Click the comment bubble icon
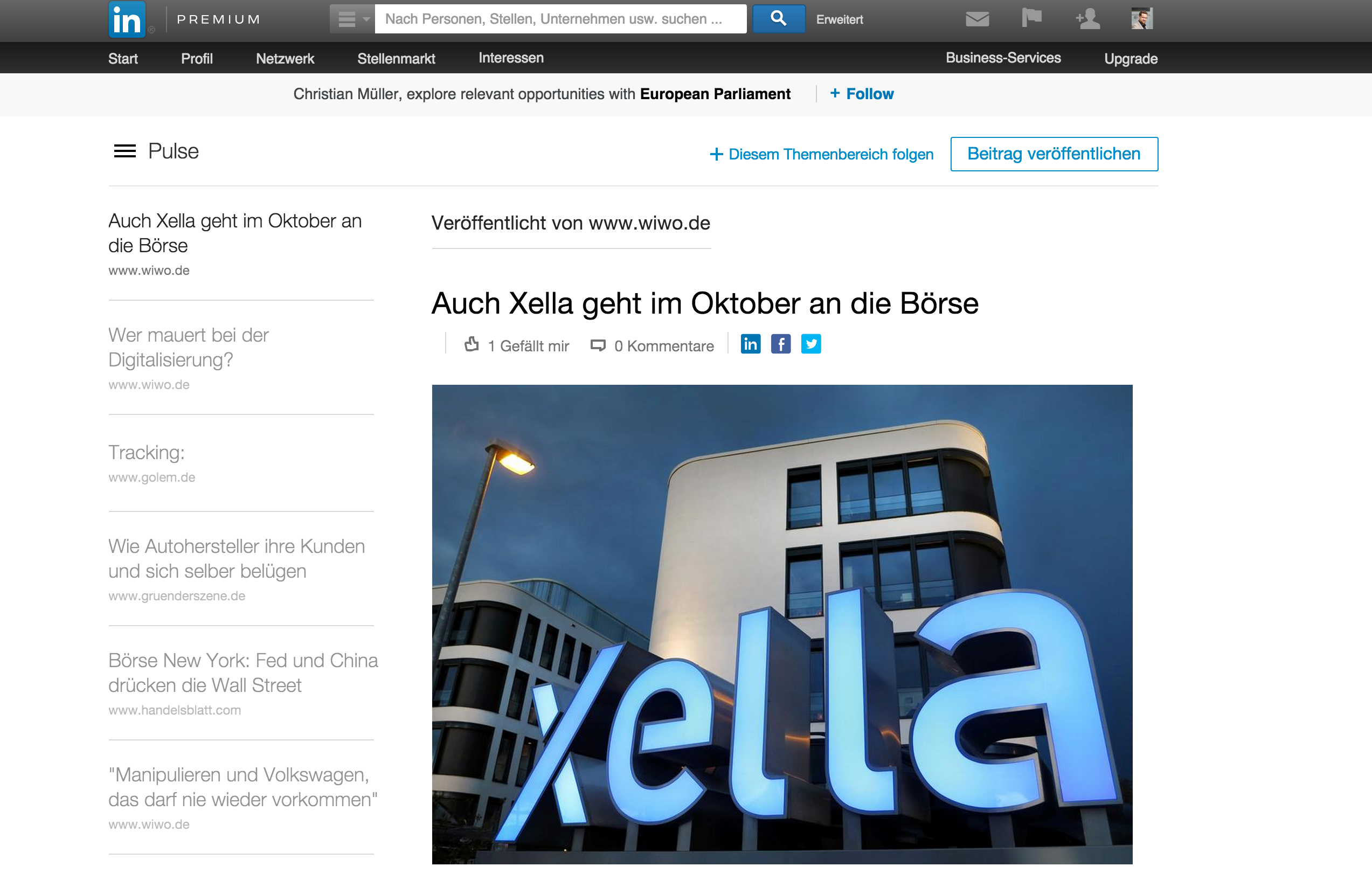 pos(598,345)
